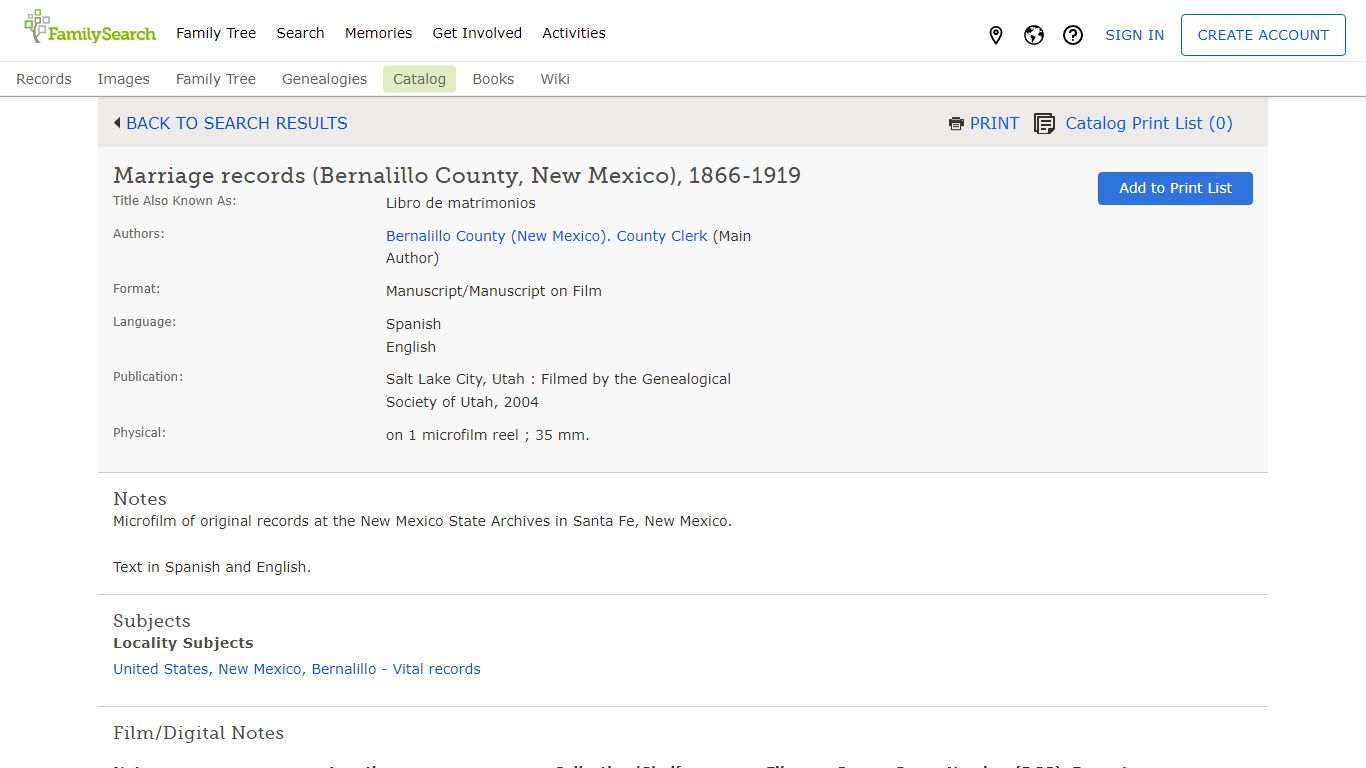Switch to the Wiki tab

[x=555, y=79]
